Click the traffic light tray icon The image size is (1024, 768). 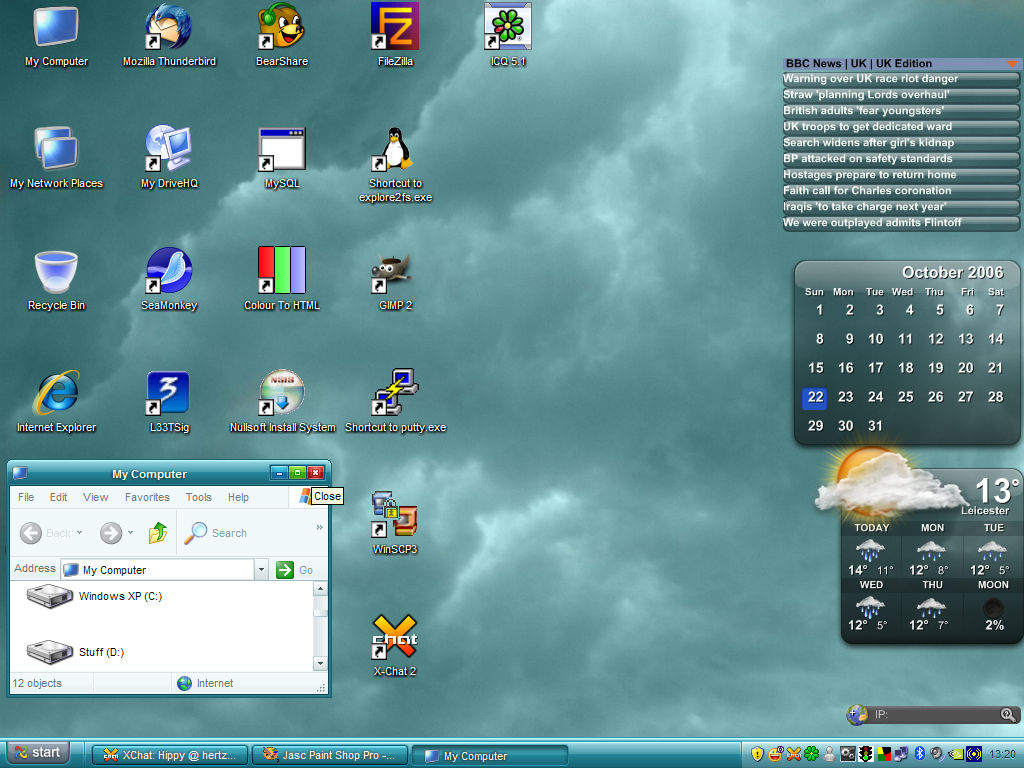click(866, 754)
